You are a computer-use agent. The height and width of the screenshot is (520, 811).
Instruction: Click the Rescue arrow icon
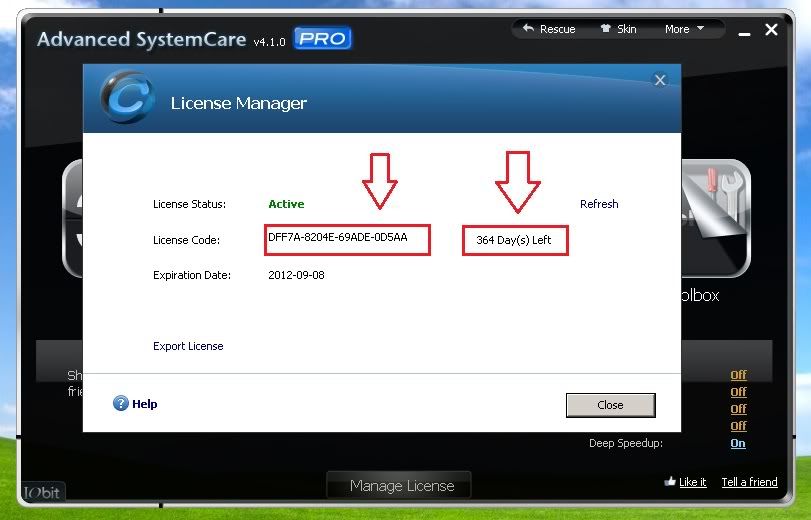pyautogui.click(x=528, y=28)
